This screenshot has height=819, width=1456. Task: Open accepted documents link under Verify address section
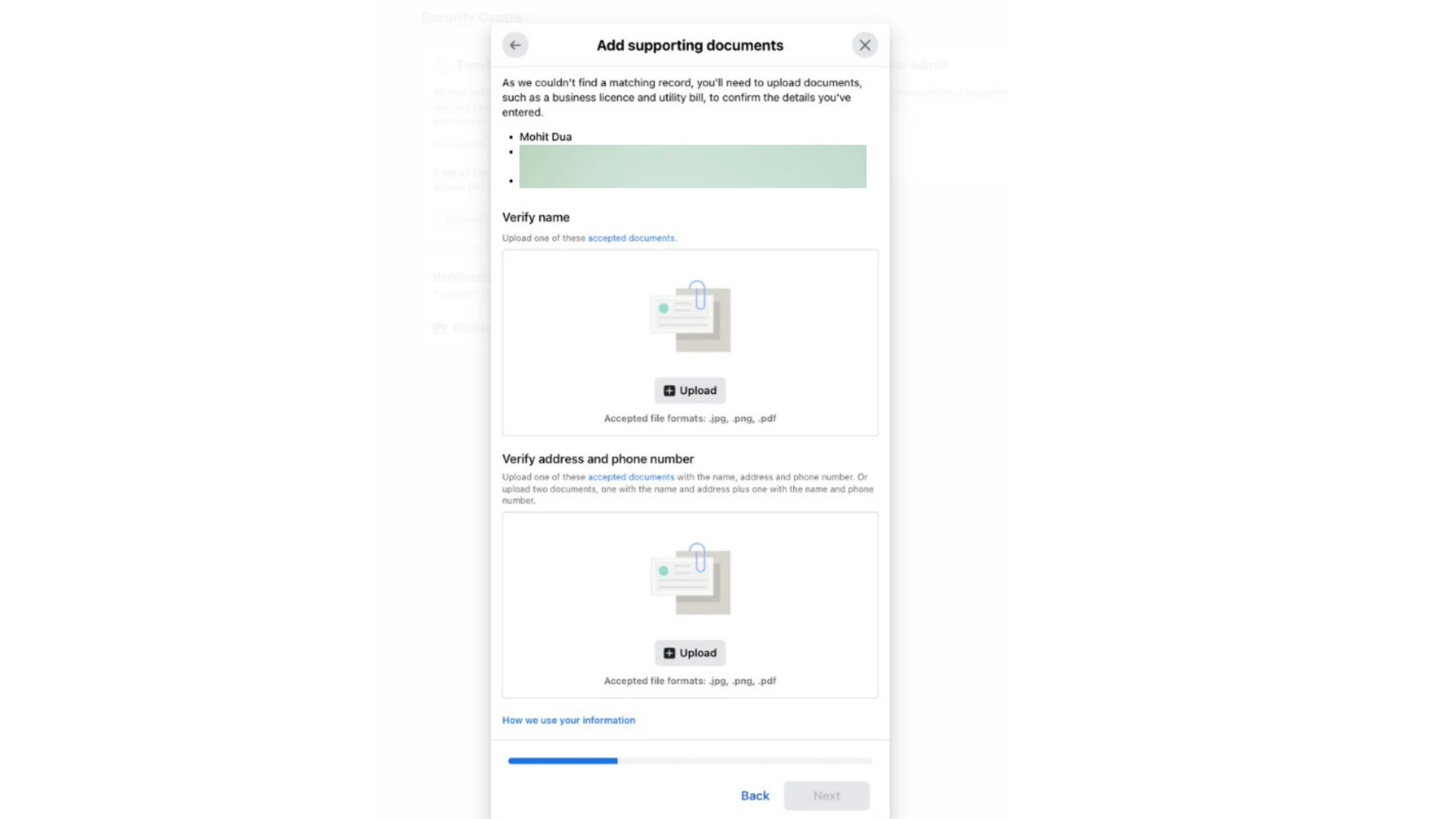(x=630, y=477)
